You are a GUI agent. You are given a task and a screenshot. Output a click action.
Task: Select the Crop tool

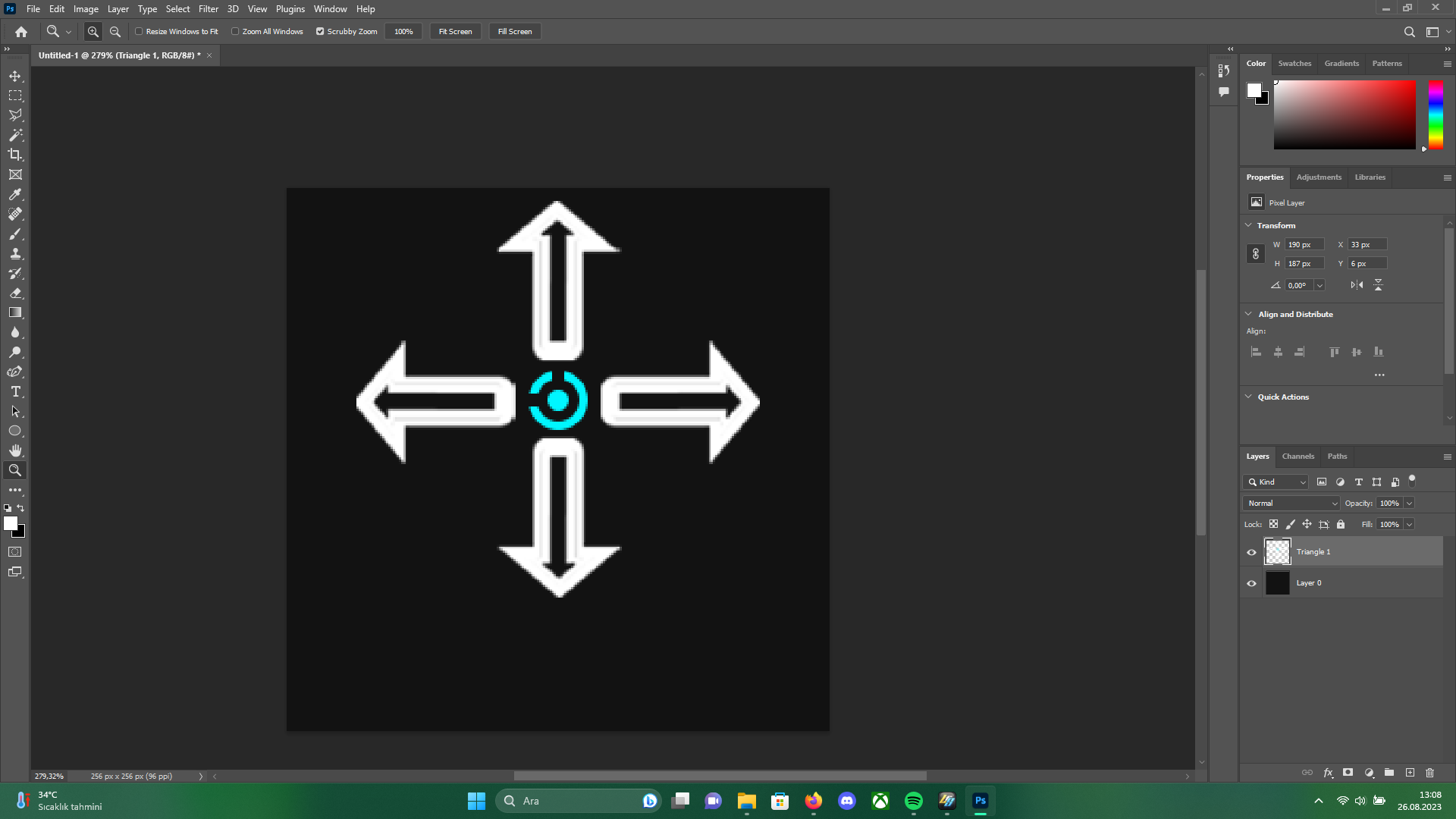pyautogui.click(x=15, y=155)
